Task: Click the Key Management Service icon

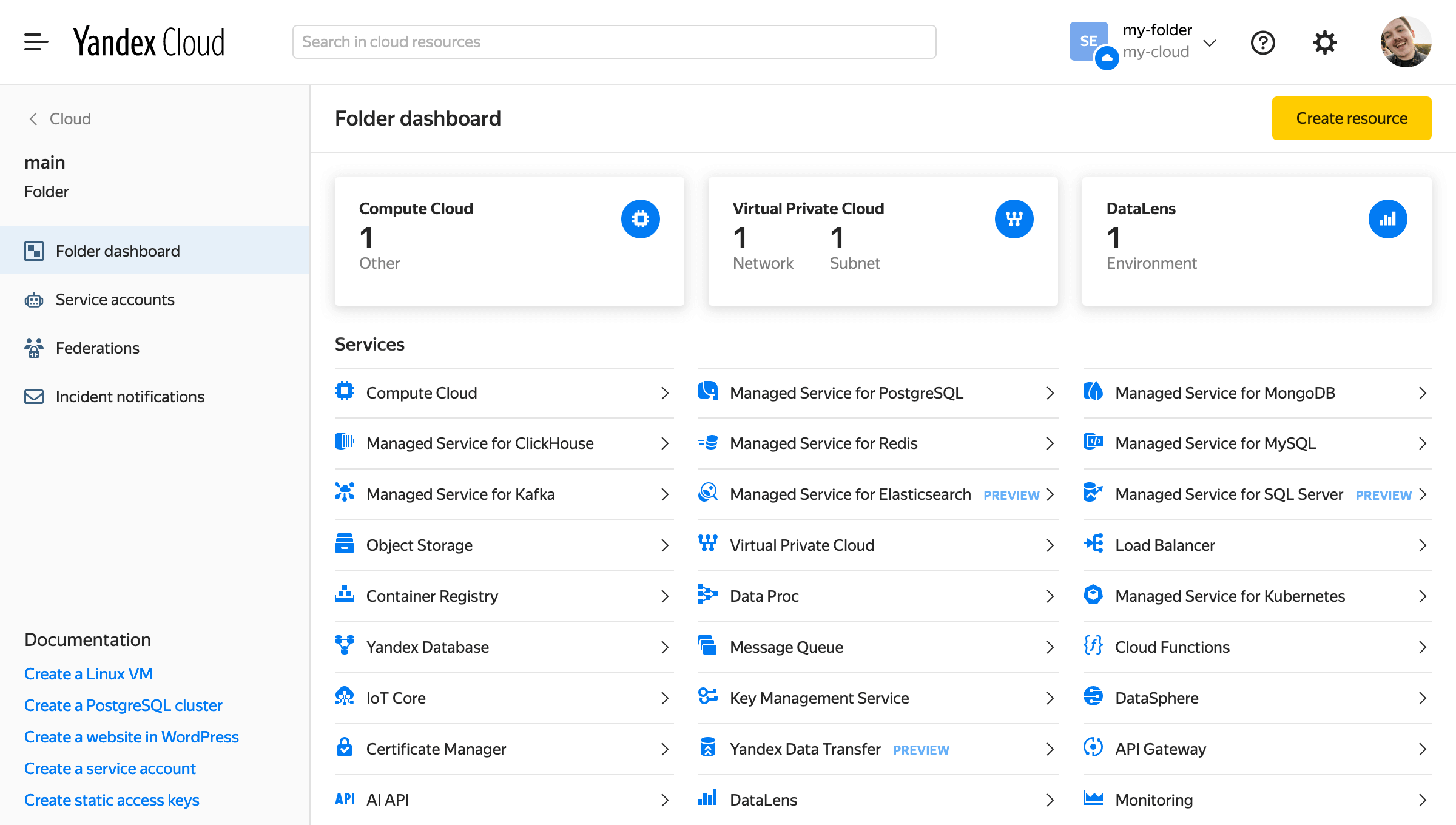Action: click(709, 697)
